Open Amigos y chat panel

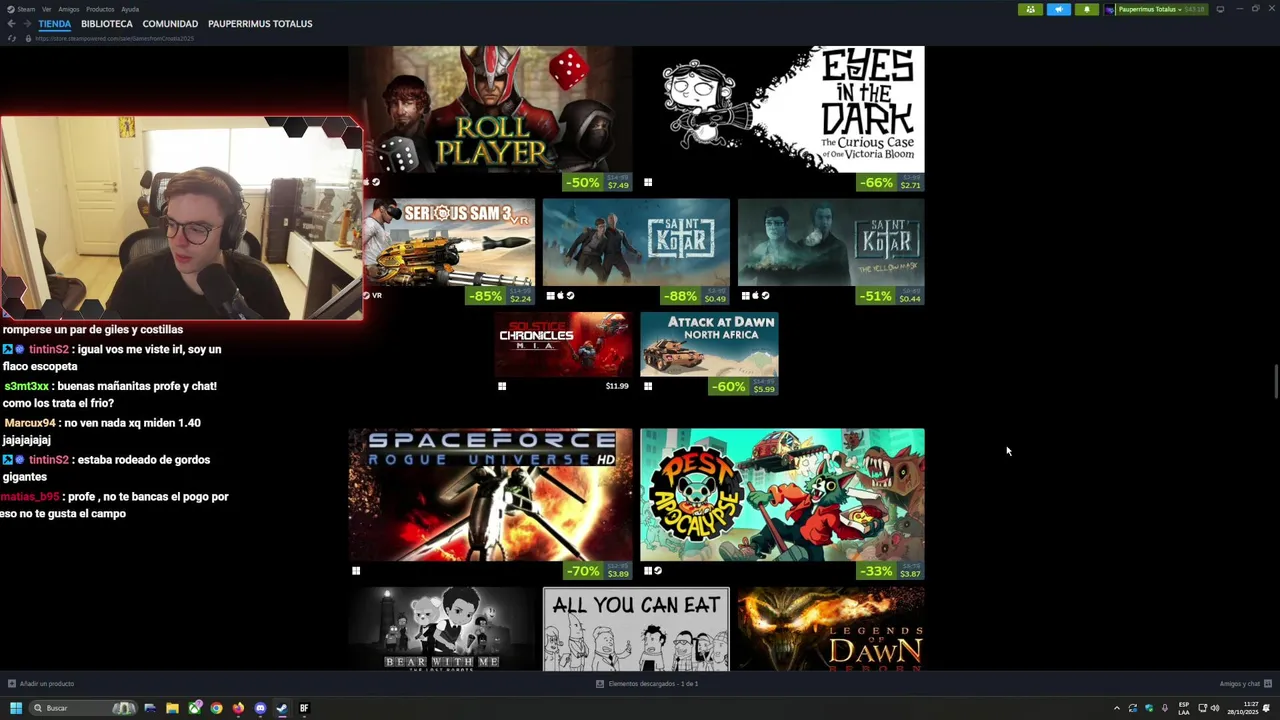pyautogui.click(x=1244, y=684)
